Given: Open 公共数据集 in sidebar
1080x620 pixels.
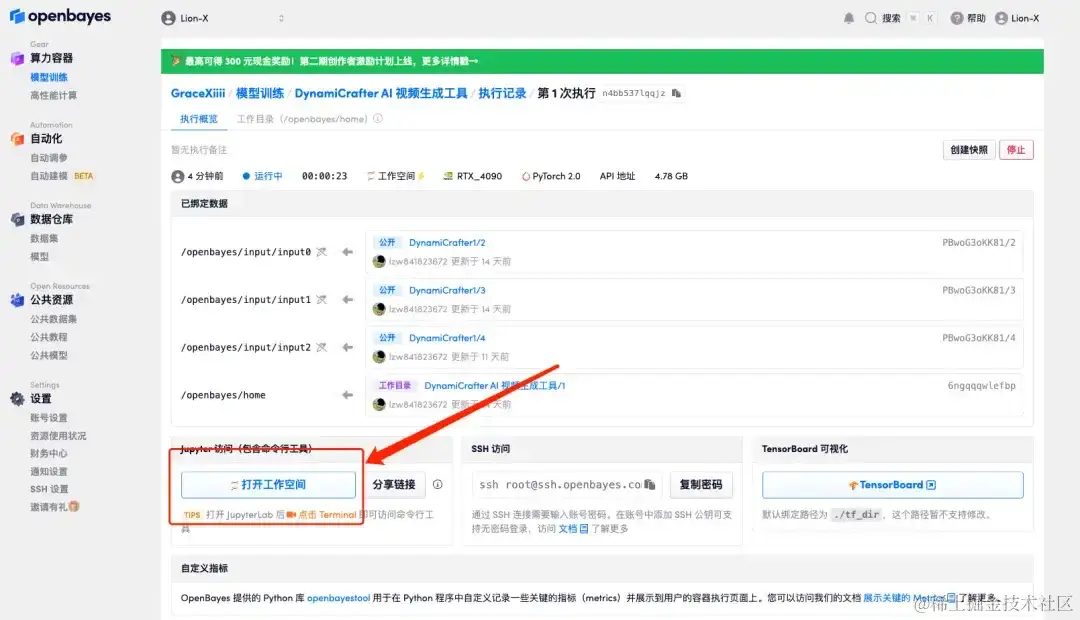Looking at the screenshot, I should [x=53, y=319].
